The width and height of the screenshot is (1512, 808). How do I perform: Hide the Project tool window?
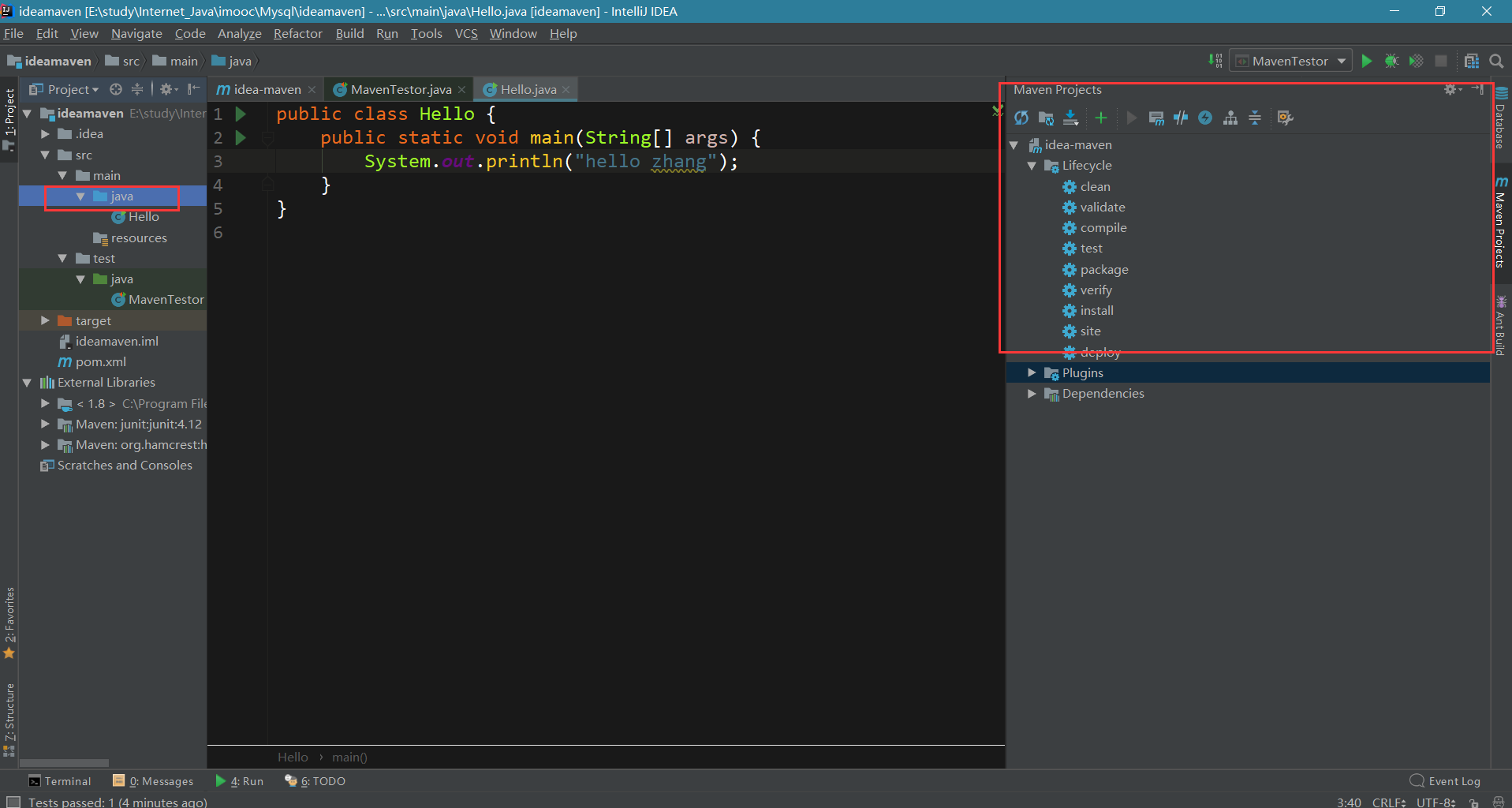(x=193, y=89)
